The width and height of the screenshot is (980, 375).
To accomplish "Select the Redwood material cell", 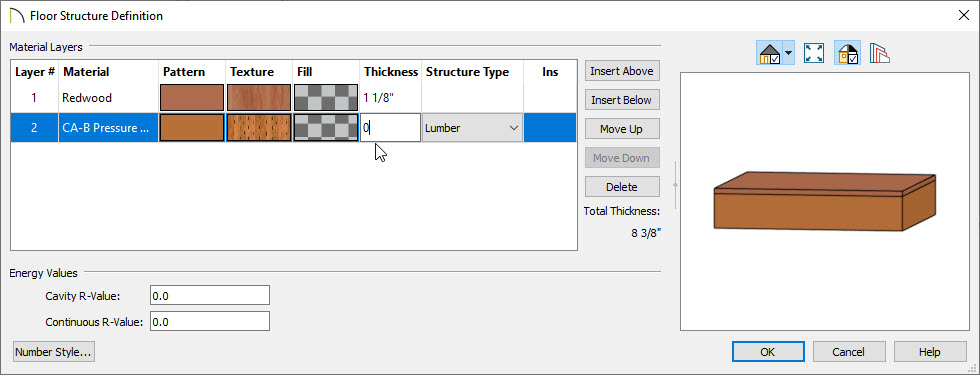I will (x=108, y=98).
